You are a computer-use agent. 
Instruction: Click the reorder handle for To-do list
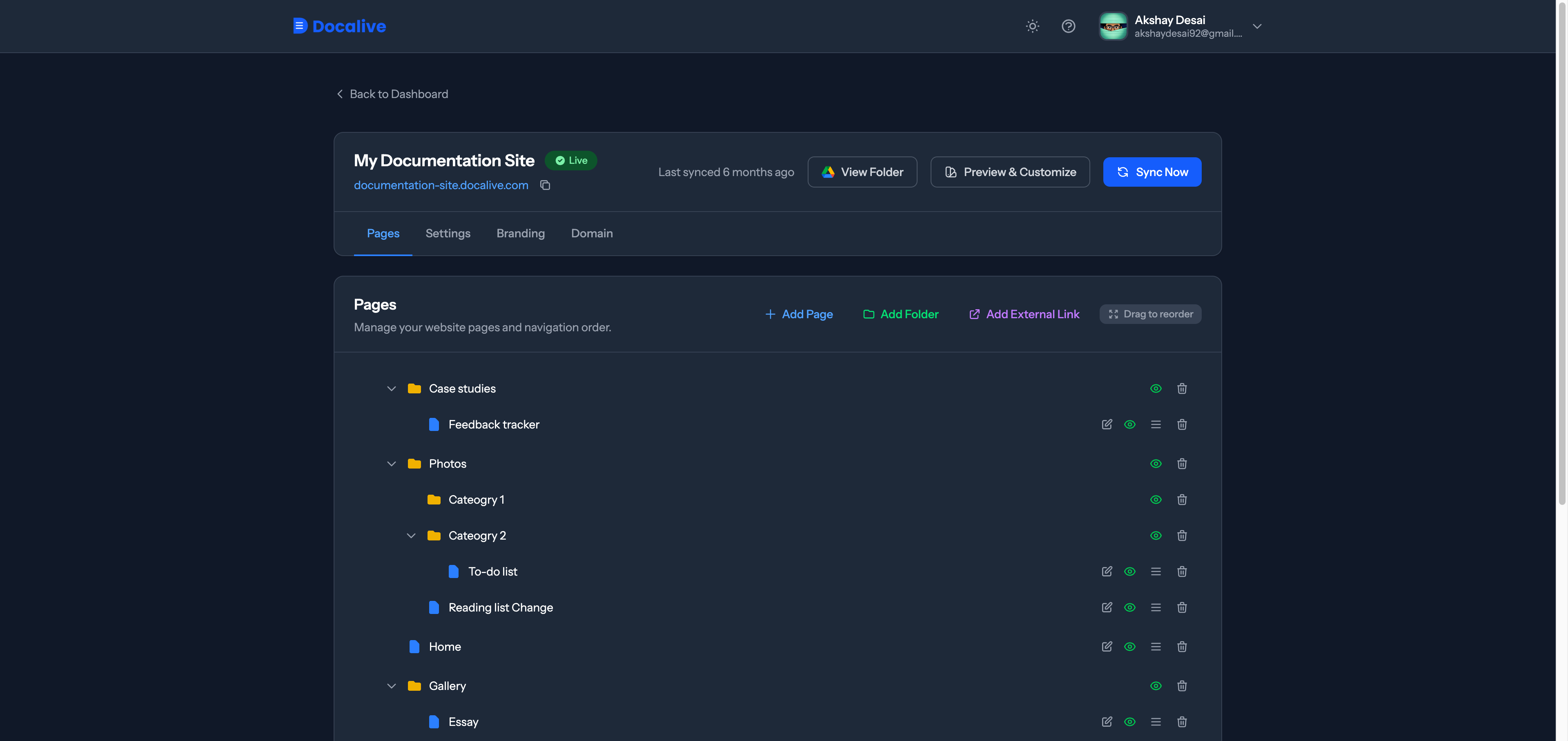pos(1155,571)
